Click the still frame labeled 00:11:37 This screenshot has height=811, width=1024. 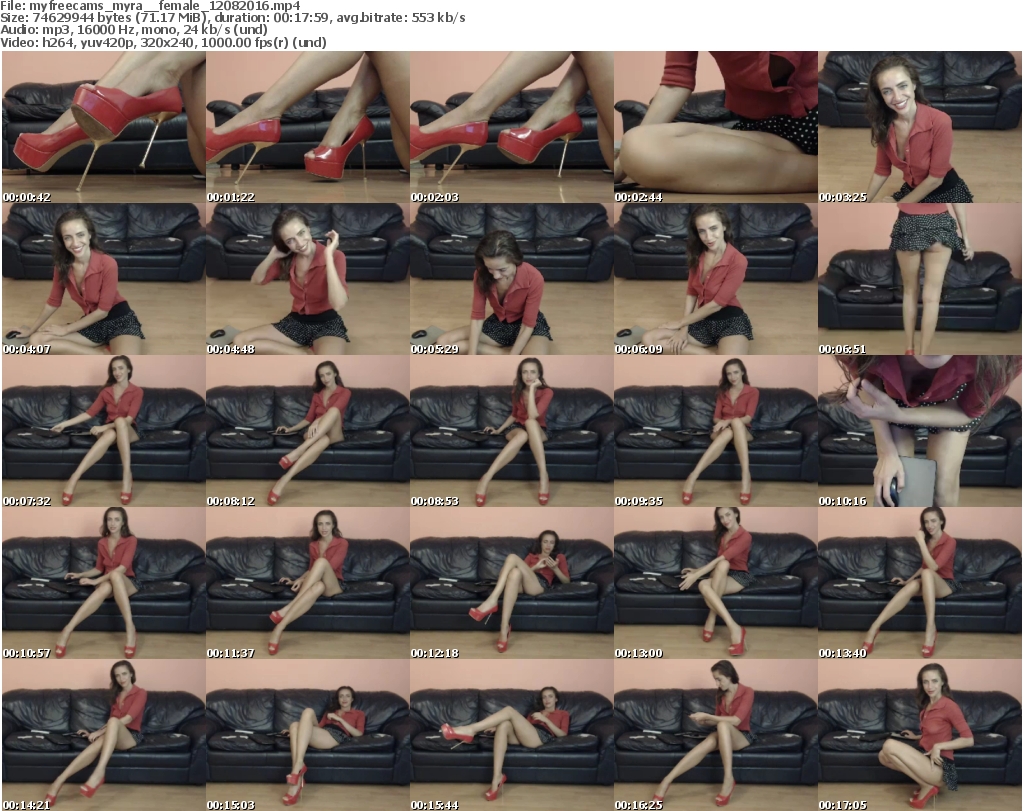click(308, 583)
